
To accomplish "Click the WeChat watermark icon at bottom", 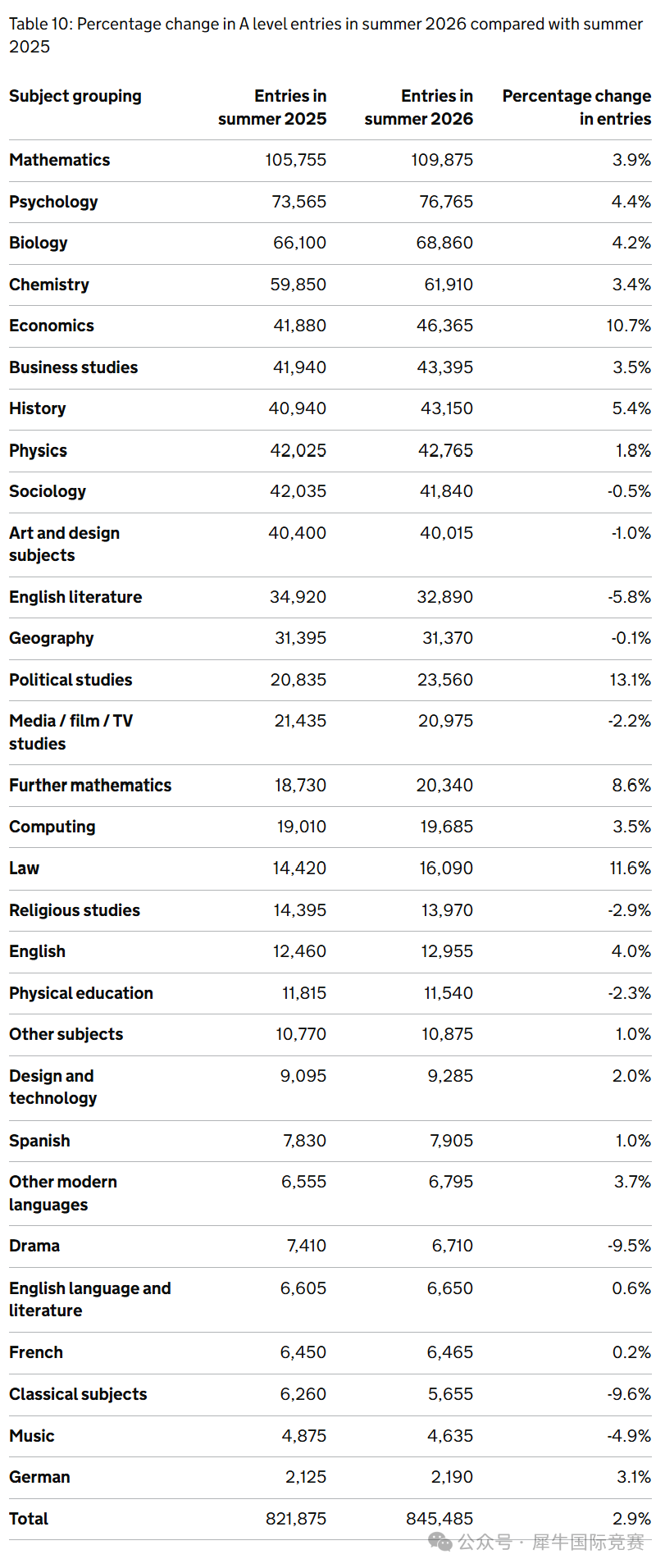I will point(440,1542).
